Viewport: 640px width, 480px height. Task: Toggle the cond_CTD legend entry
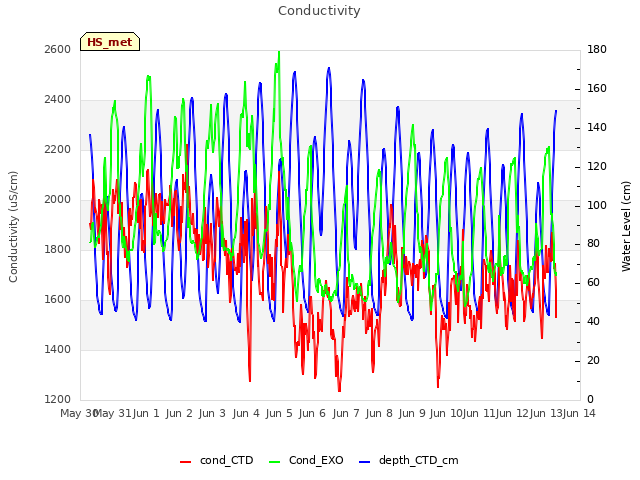coord(217,460)
